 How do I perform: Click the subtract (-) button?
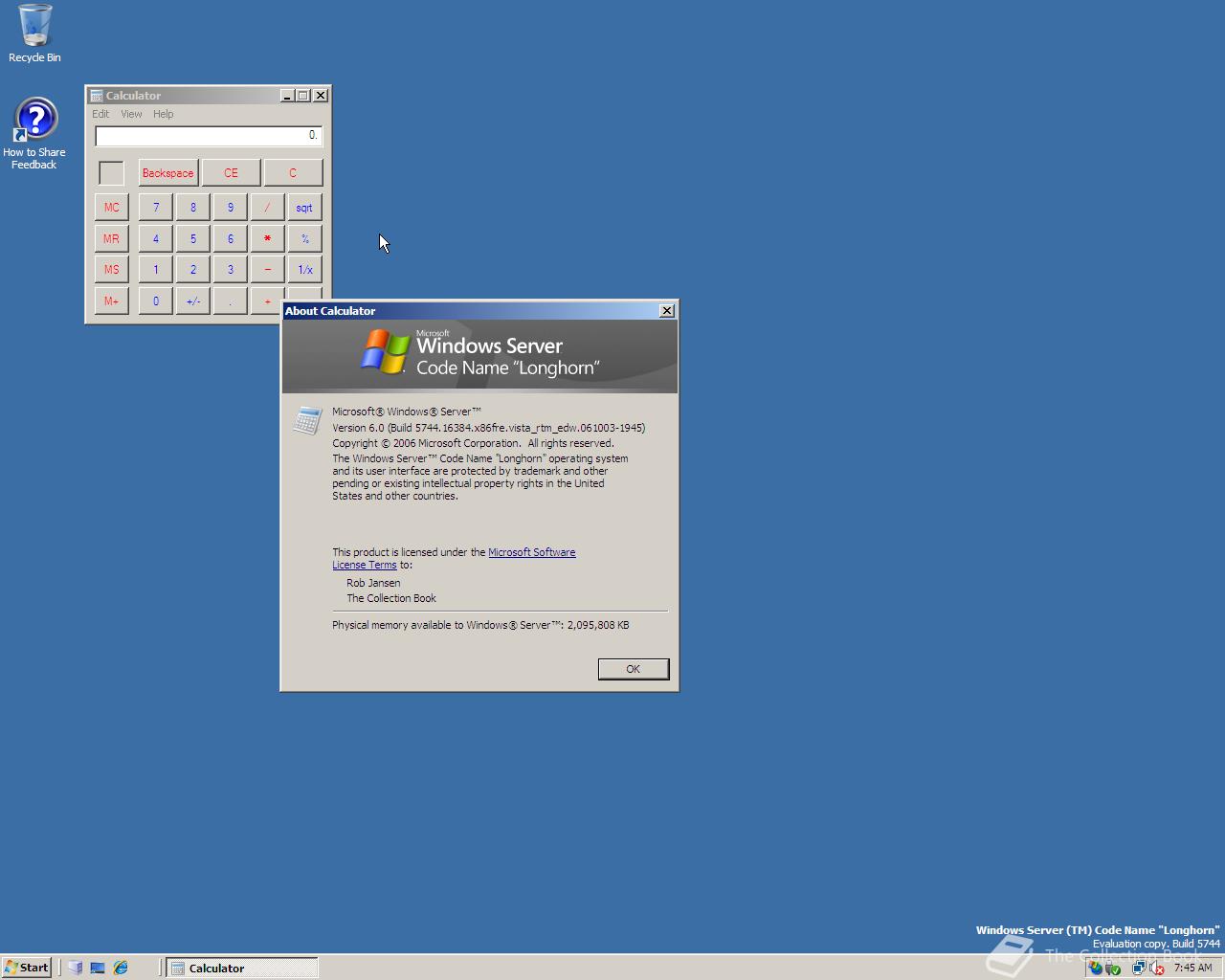(x=268, y=270)
